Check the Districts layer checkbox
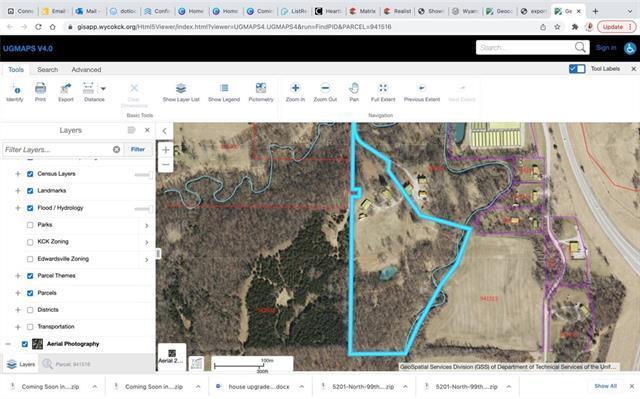Viewport: 640px width, 399px height. tap(30, 310)
